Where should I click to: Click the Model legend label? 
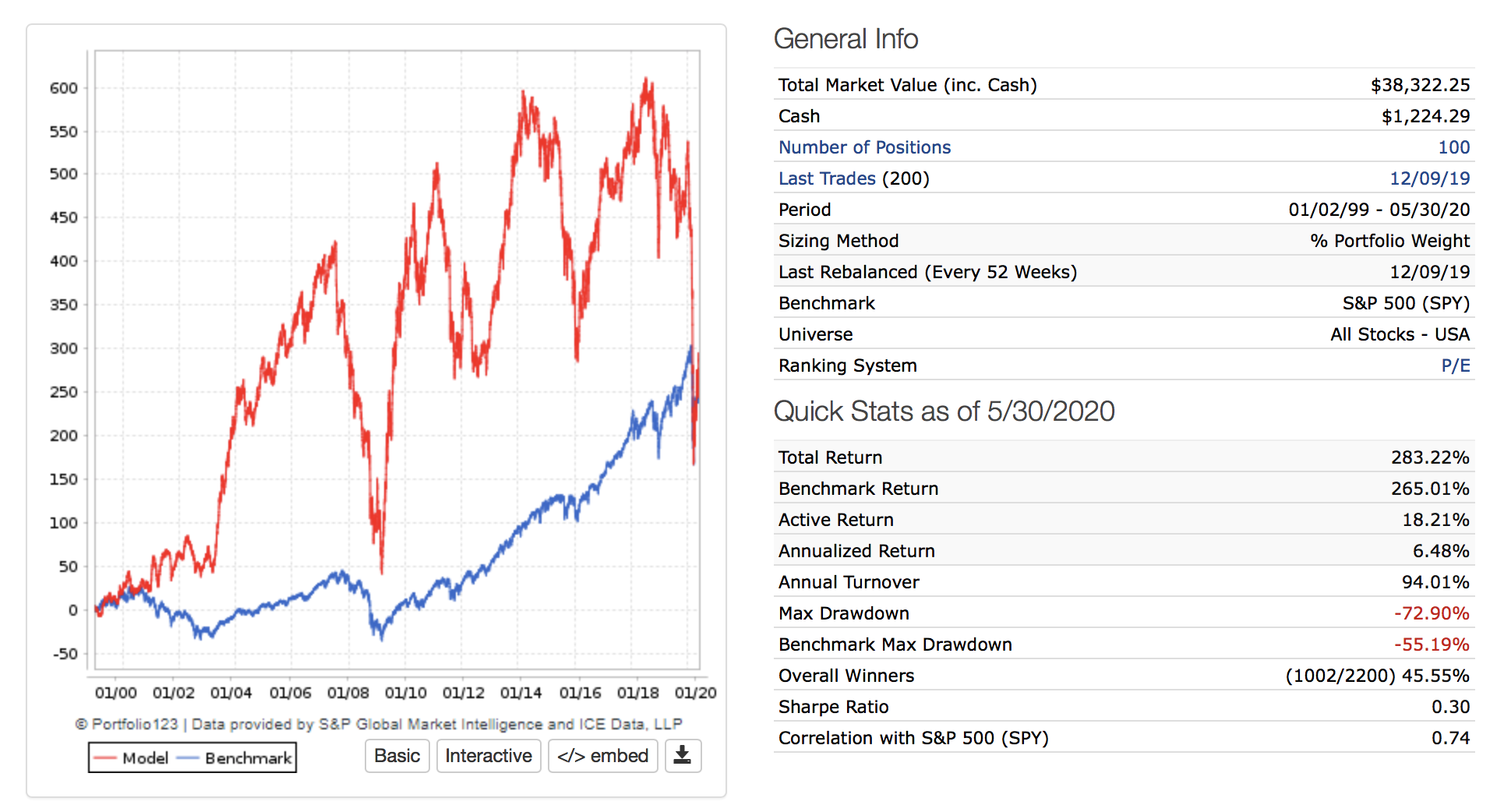point(145,758)
